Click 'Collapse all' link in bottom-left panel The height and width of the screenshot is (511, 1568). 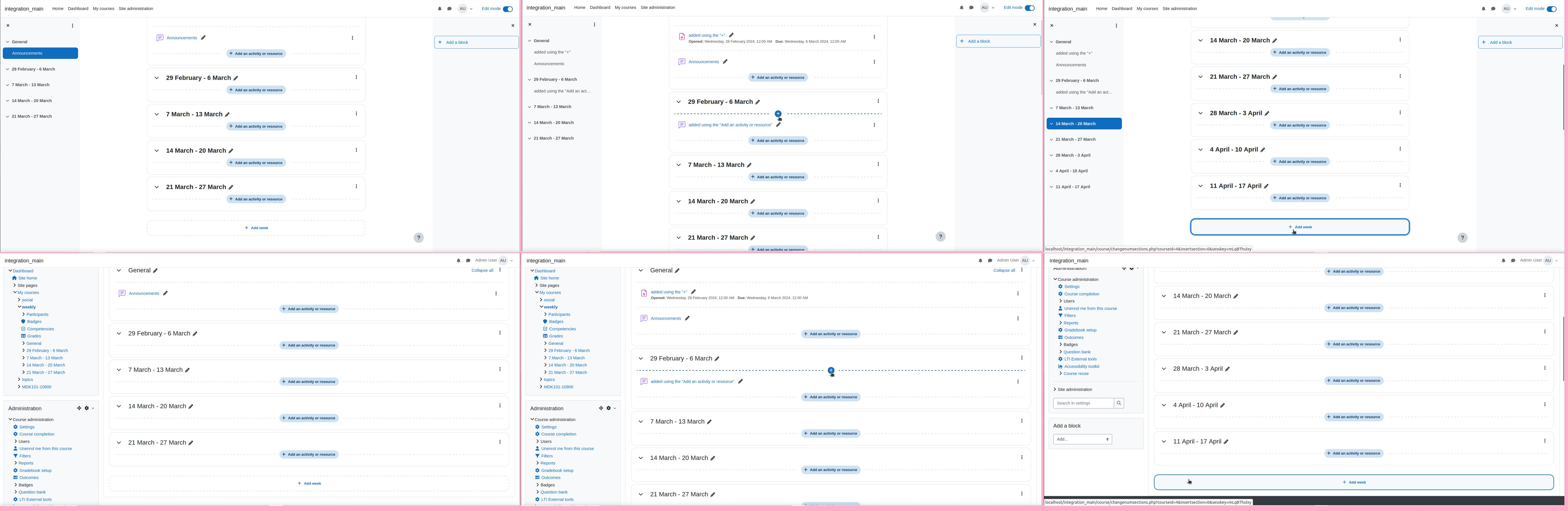[x=482, y=270]
